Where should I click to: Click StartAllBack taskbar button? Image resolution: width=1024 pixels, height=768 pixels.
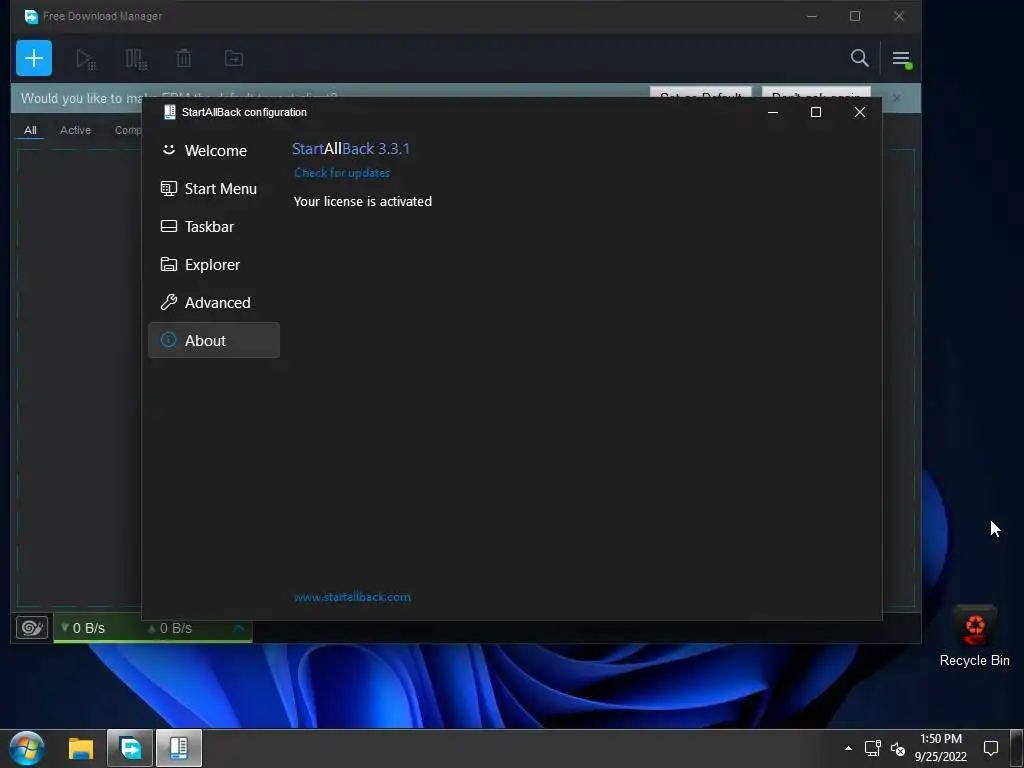(179, 748)
